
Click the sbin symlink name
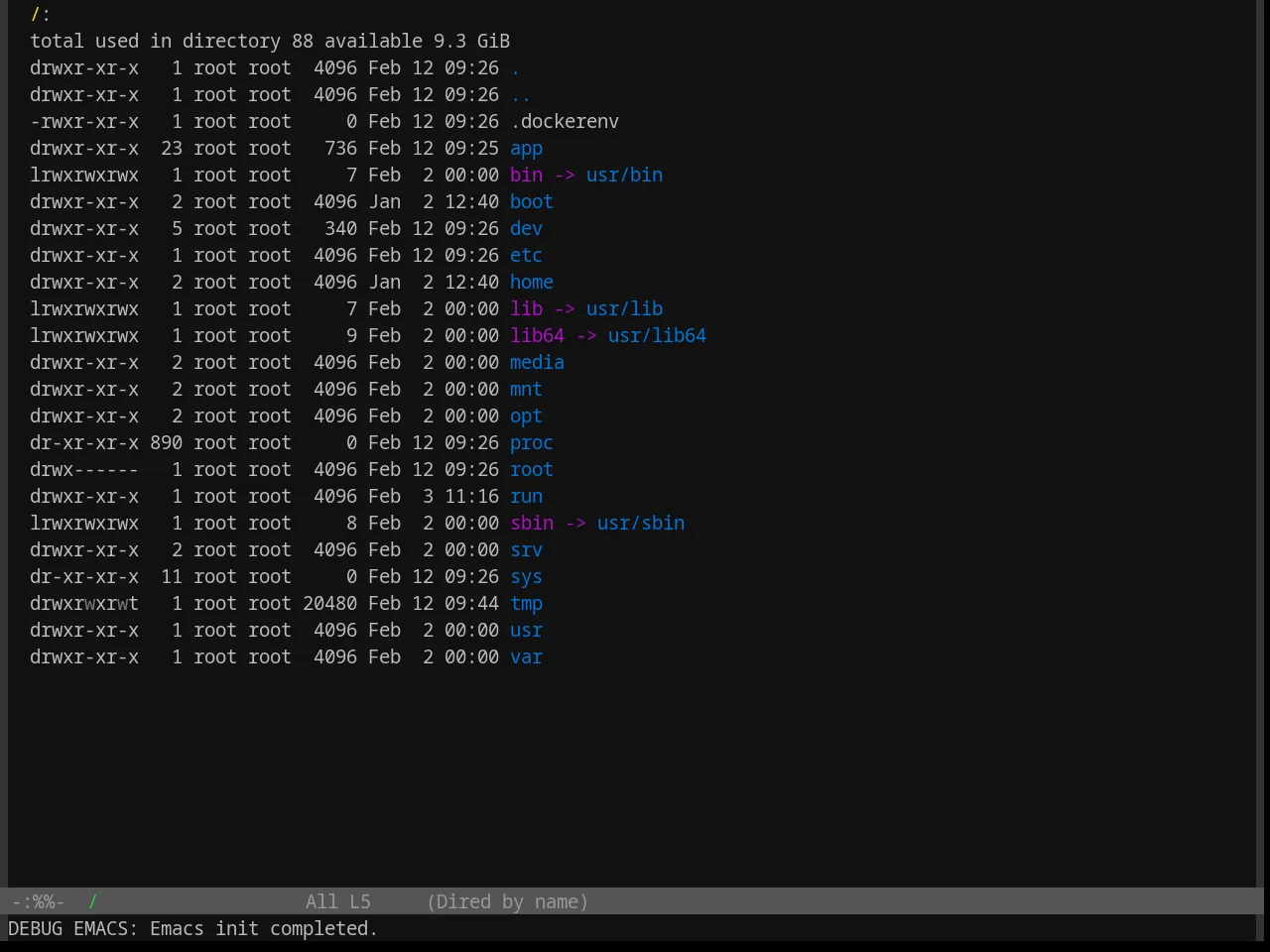click(532, 524)
